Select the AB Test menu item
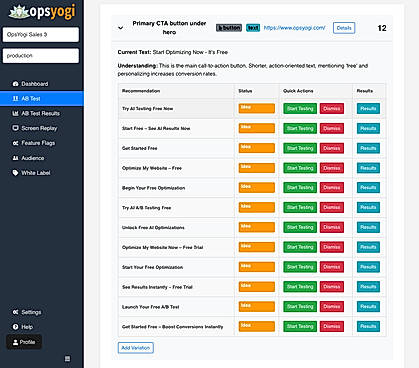This screenshot has width=419, height=368. click(x=42, y=99)
